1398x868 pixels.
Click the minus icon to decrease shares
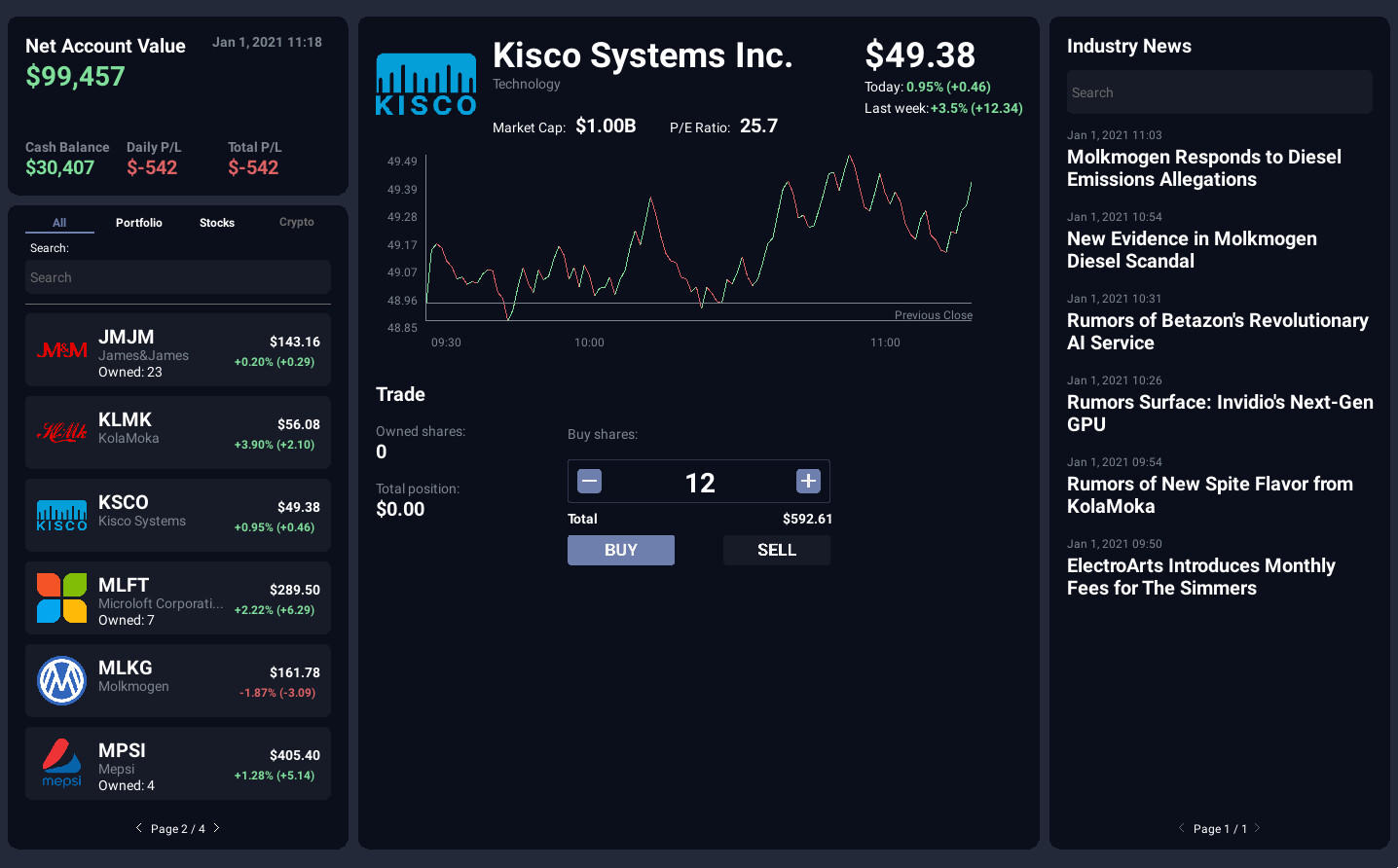(x=590, y=480)
